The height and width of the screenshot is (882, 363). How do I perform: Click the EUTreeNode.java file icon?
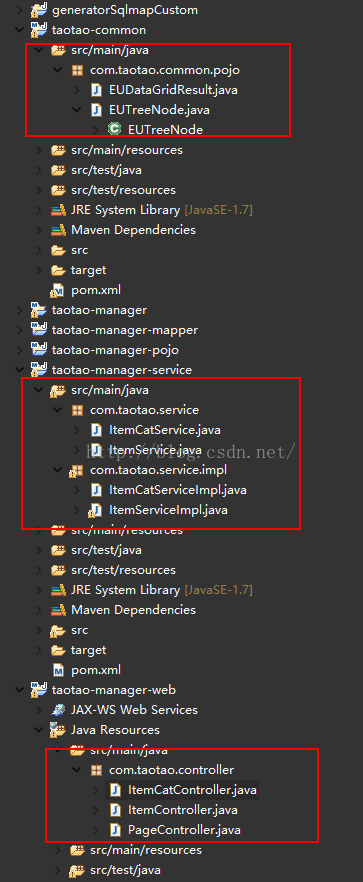96,110
